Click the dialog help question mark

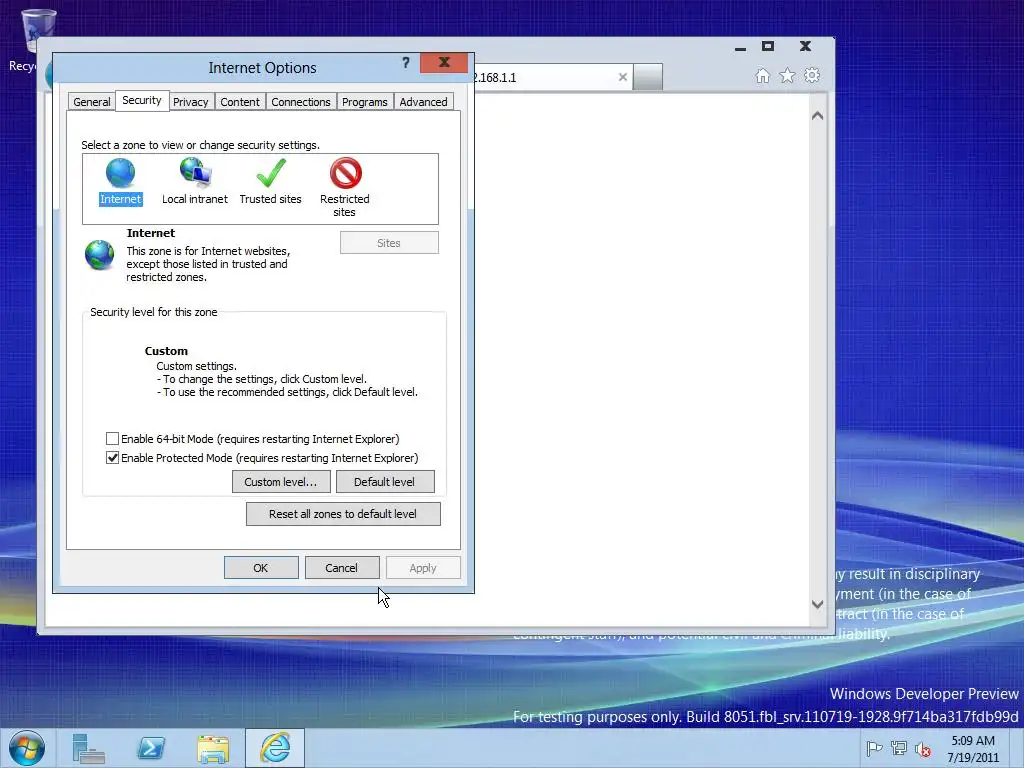point(406,63)
